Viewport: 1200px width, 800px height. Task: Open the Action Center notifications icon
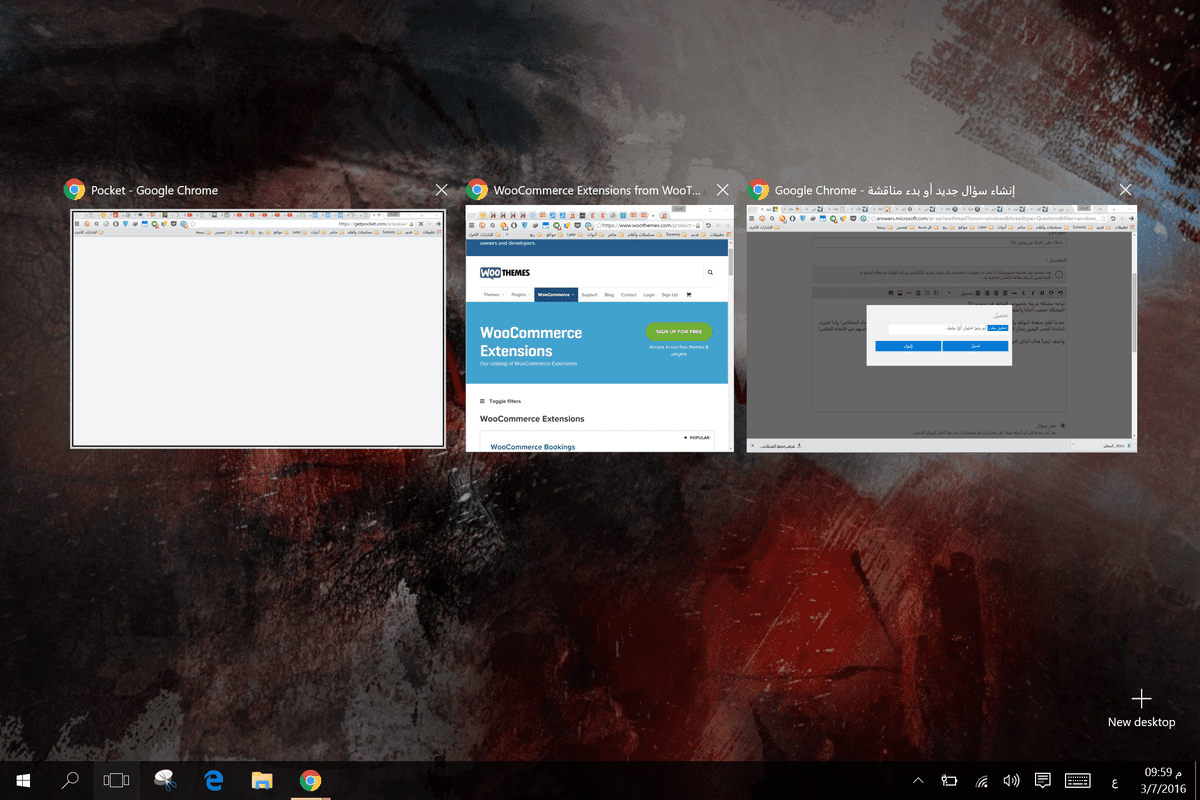click(1042, 781)
